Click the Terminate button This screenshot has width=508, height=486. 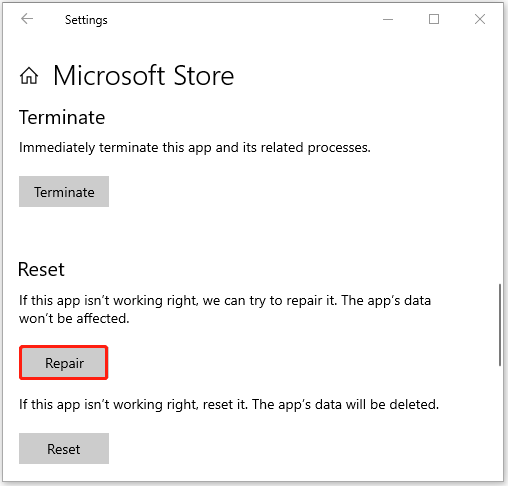[64, 192]
